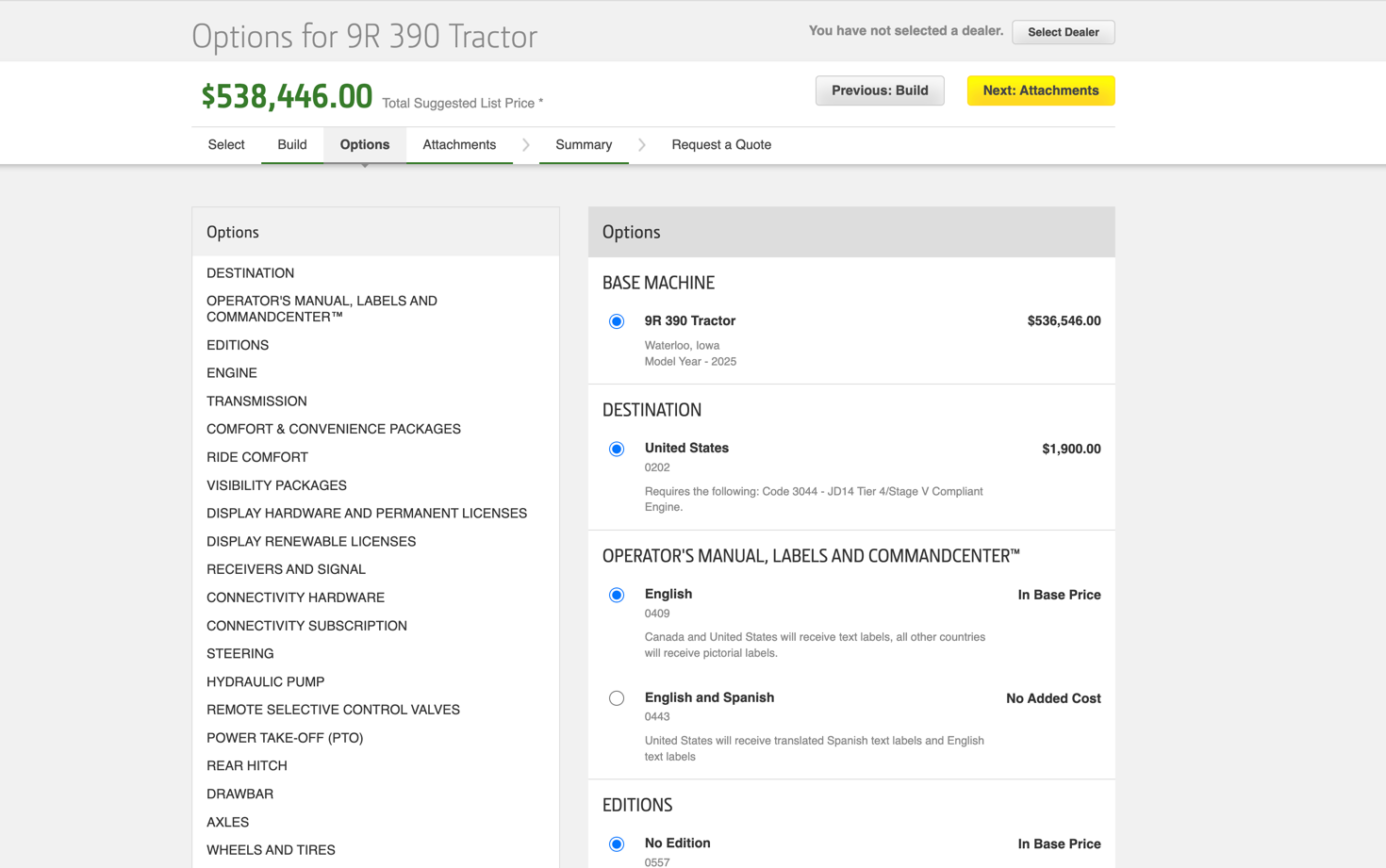1386x868 pixels.
Task: Open the Request a Quote tab
Action: tap(720, 145)
